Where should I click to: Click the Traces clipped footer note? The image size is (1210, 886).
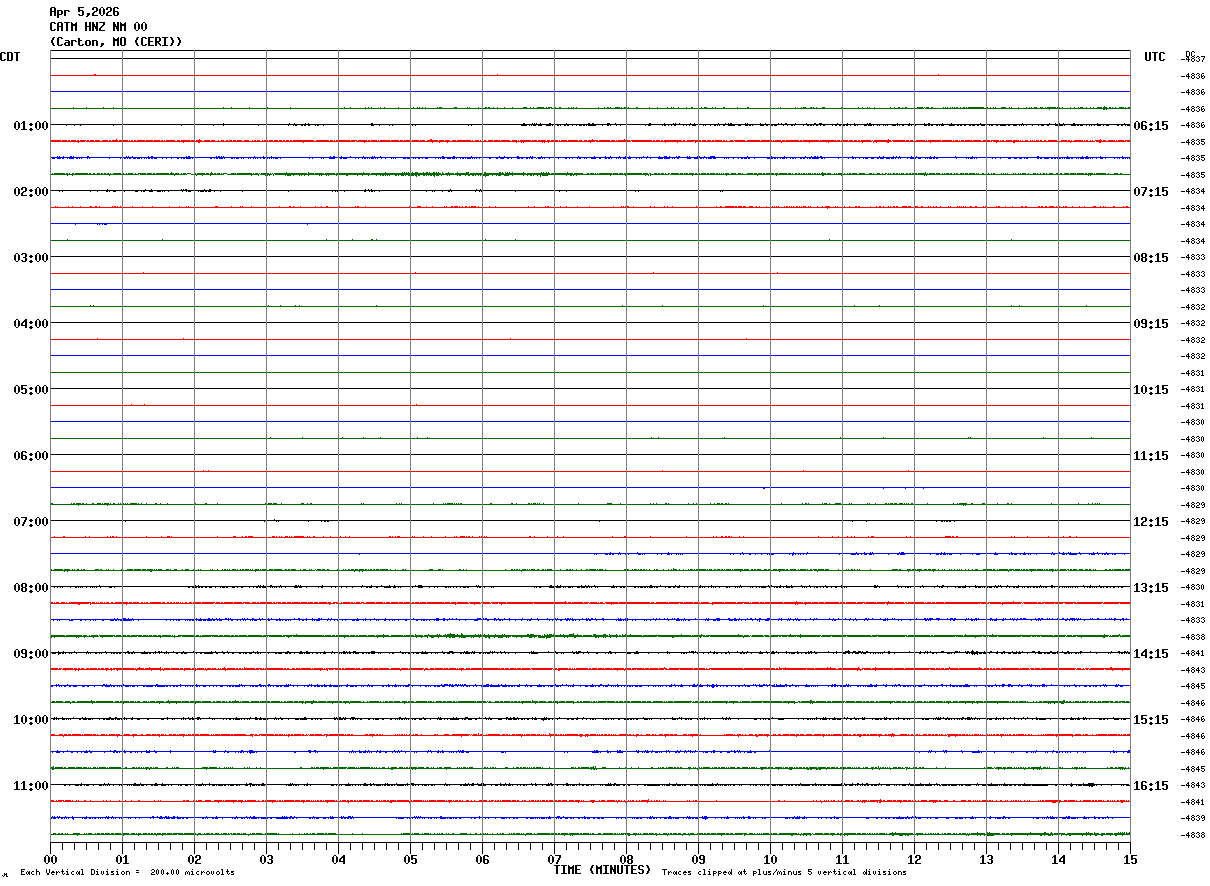point(784,873)
